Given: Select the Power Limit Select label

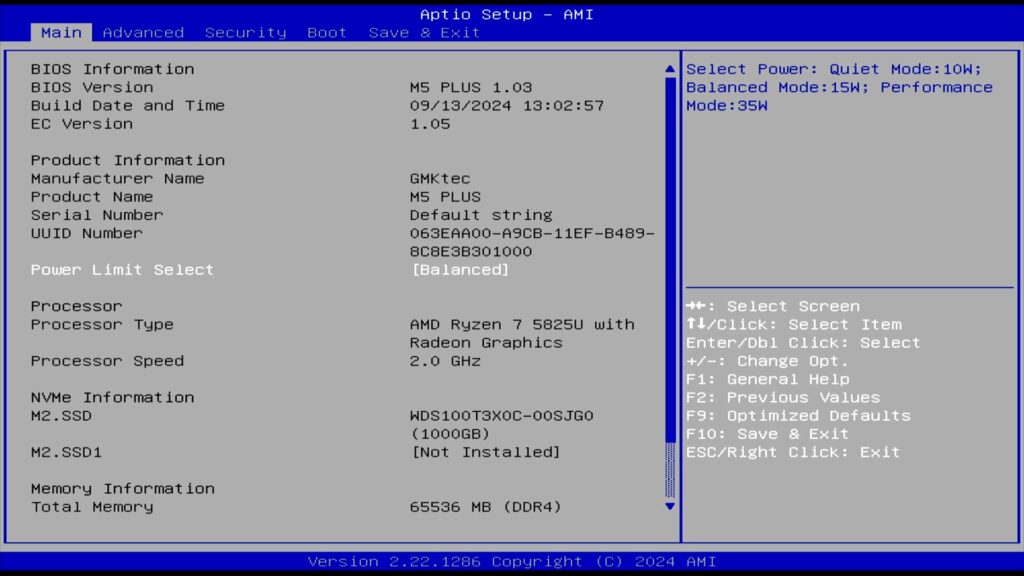Looking at the screenshot, I should click(x=122, y=270).
